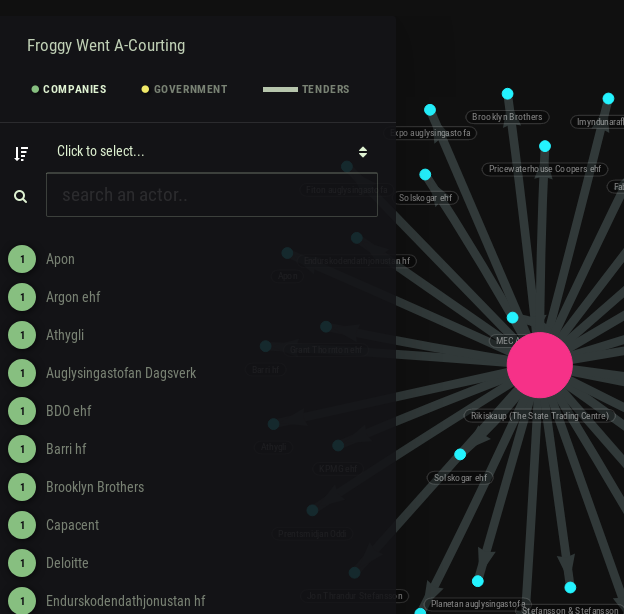Click the count badge beside Barri hf
The width and height of the screenshot is (624, 614).
click(22, 449)
